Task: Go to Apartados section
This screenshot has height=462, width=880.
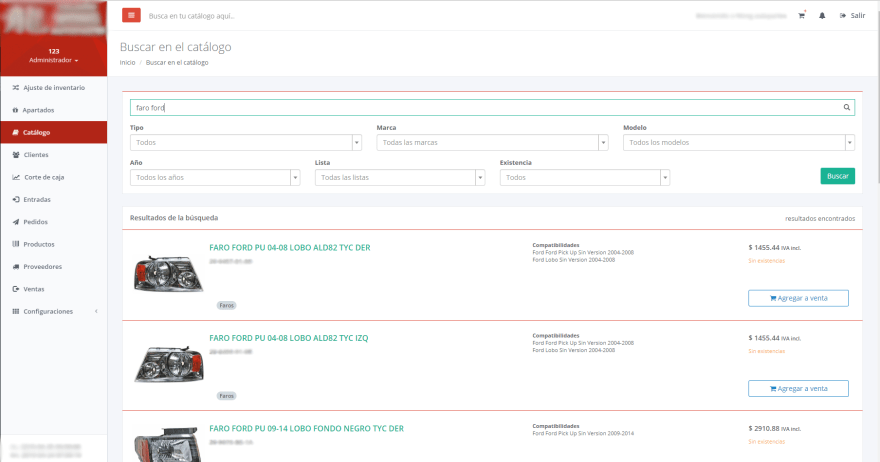Action: 54,110
